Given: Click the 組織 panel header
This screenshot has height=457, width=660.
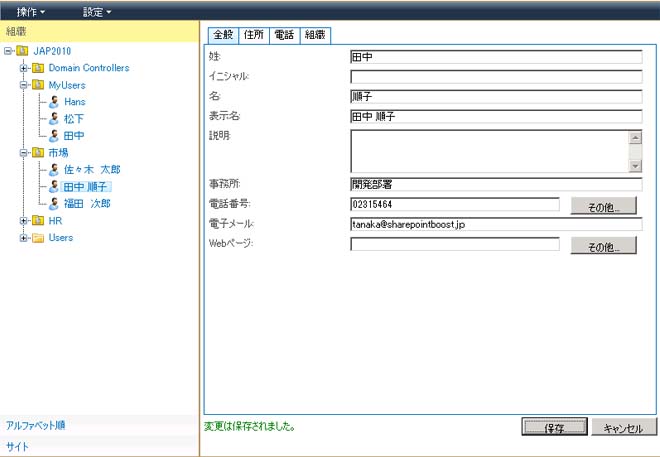Looking at the screenshot, I should point(99,32).
